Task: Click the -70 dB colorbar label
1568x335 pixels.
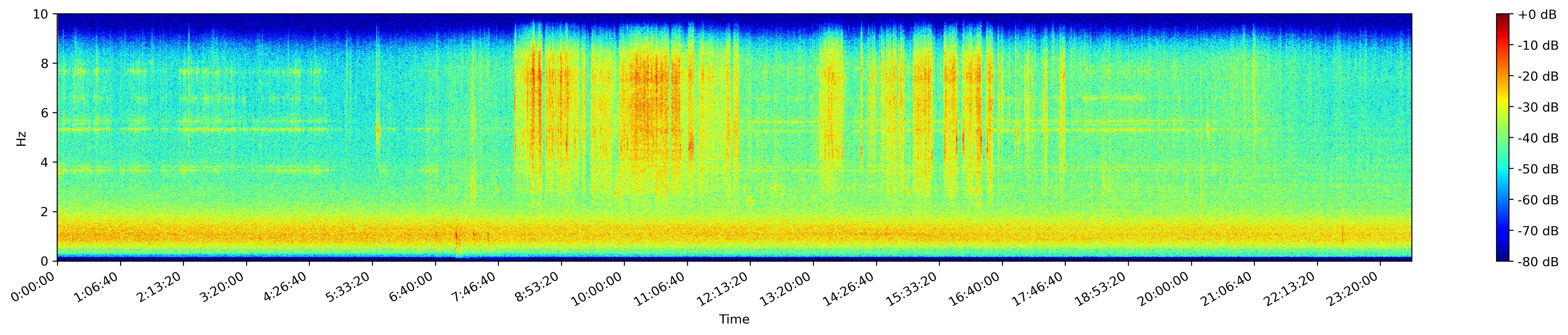Action: click(1538, 231)
